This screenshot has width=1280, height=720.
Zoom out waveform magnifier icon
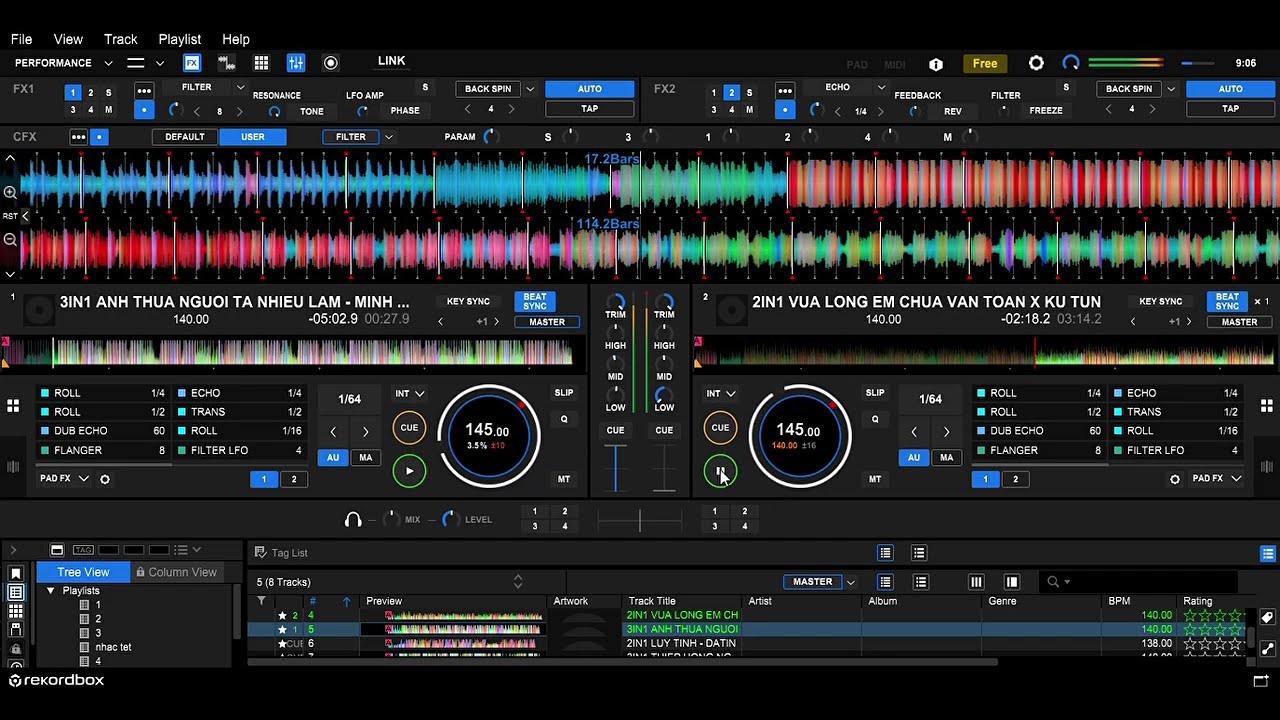tap(10, 239)
